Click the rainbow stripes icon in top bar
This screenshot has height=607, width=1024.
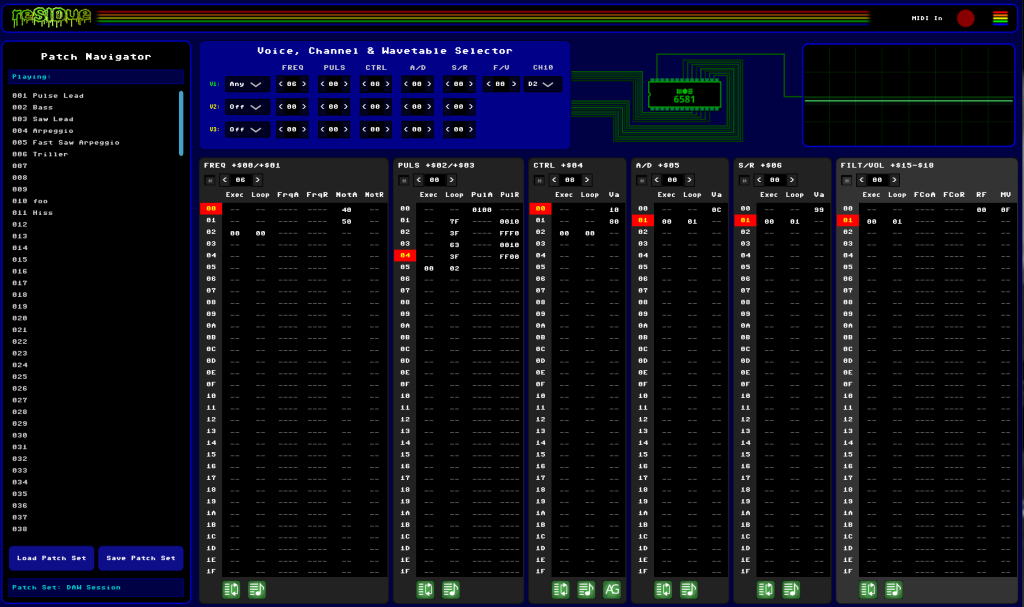(1000, 17)
